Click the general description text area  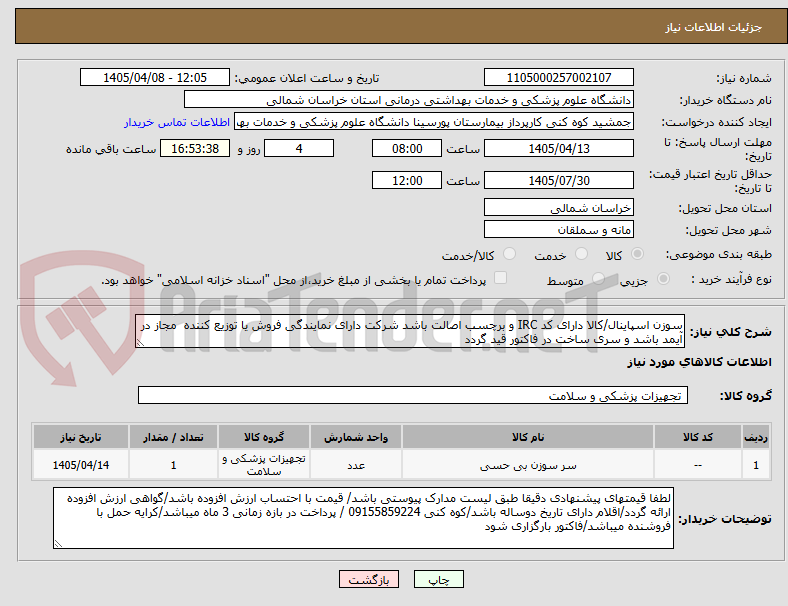click(410, 332)
